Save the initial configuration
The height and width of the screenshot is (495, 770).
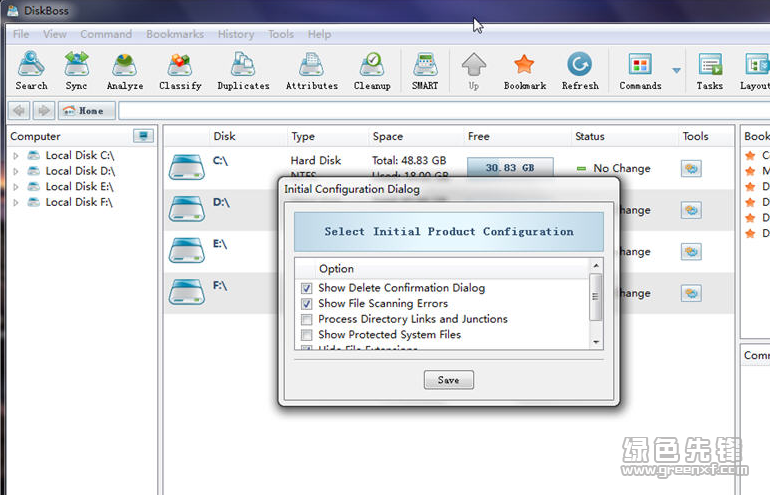tap(449, 380)
